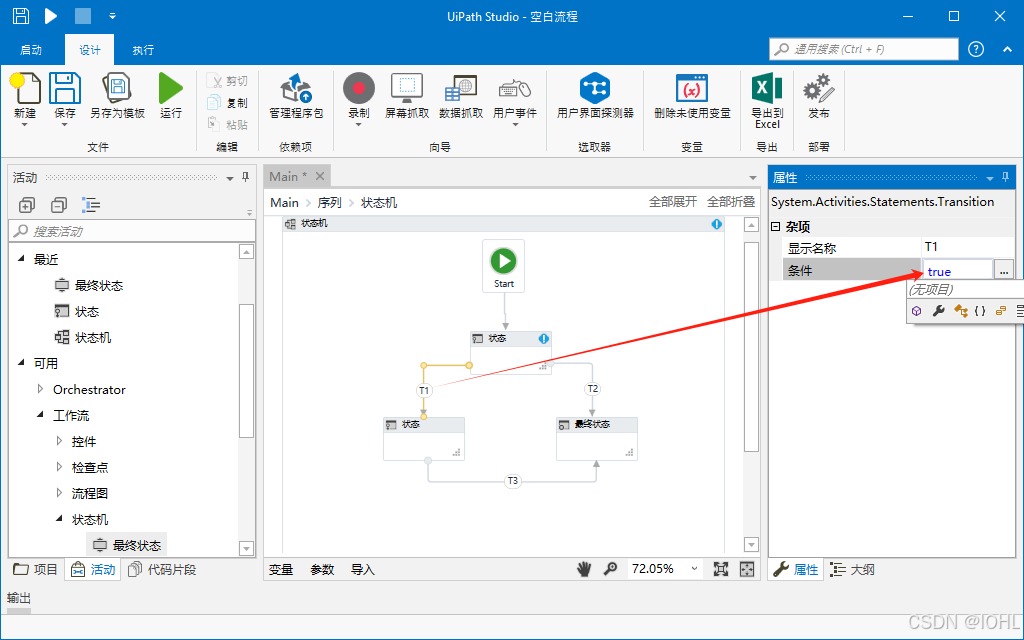The width and height of the screenshot is (1024, 640).
Task: Collapse the ribbon with the chevron
Action: pos(1006,50)
